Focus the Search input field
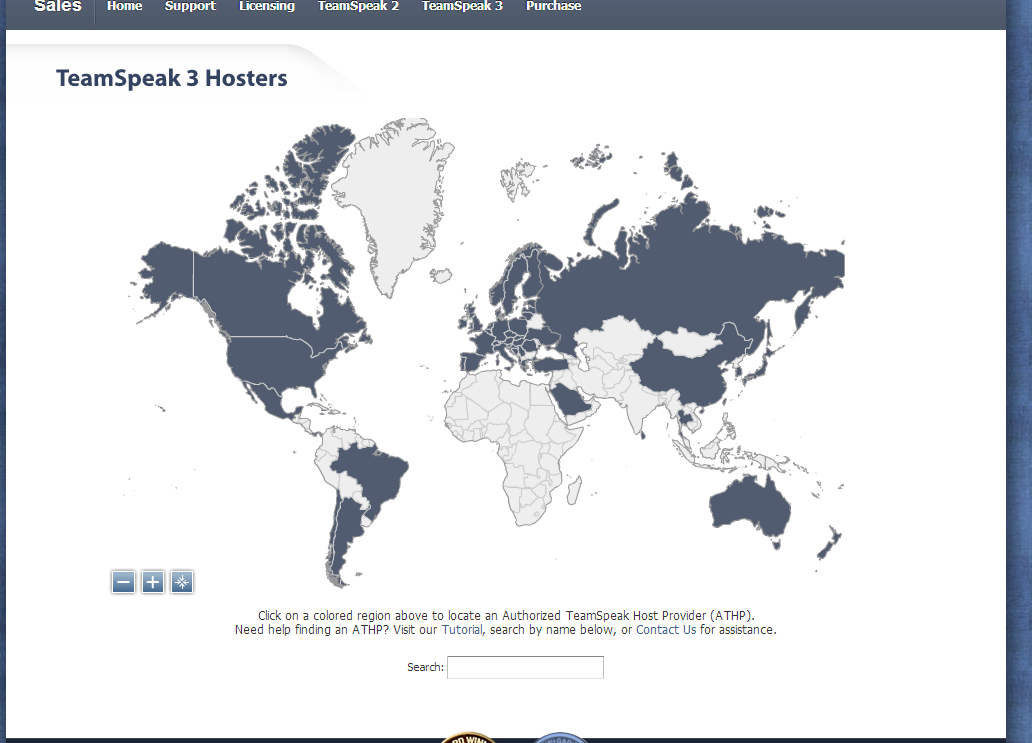This screenshot has height=743, width=1032. 525,667
